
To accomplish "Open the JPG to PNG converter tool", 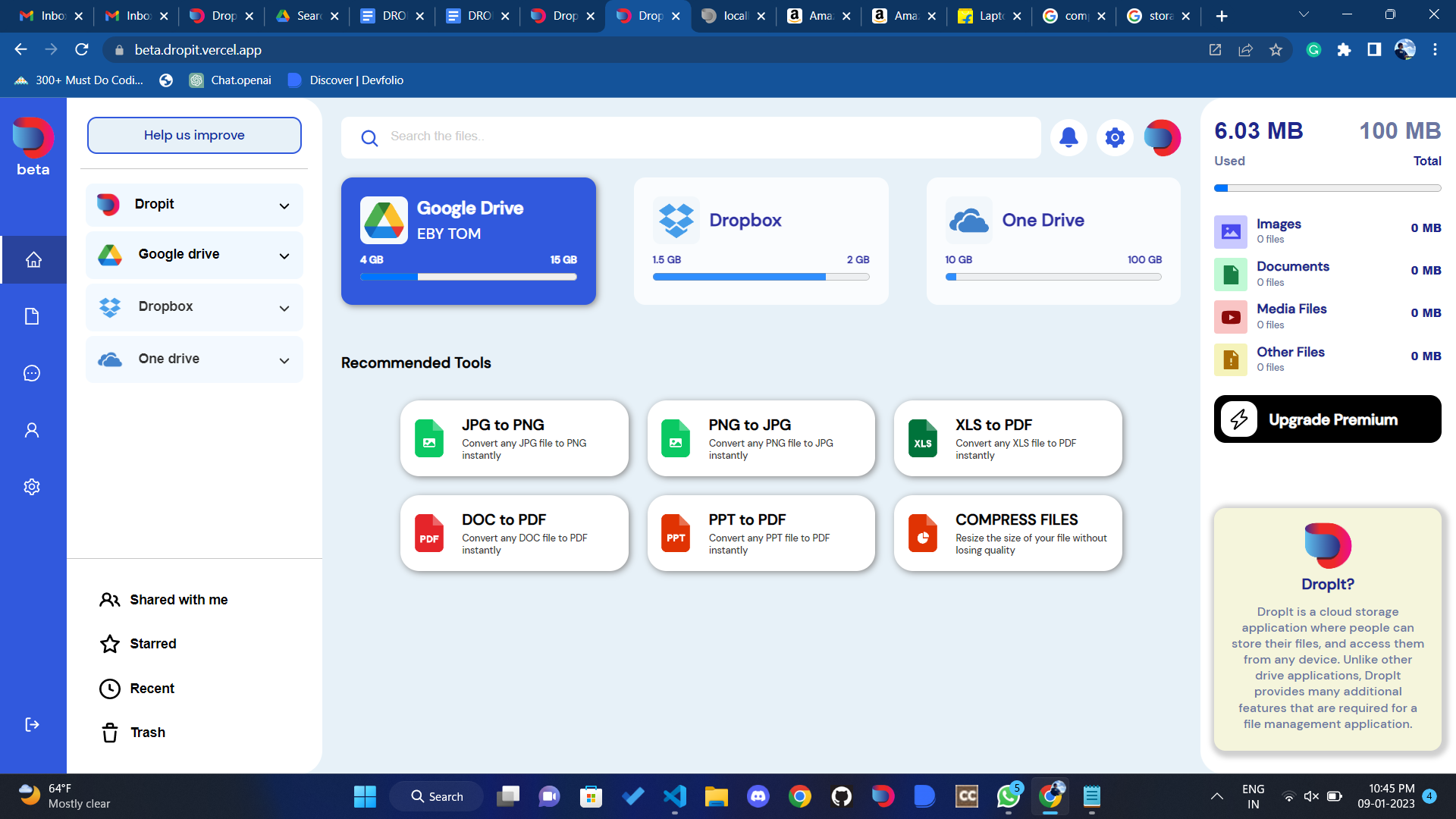I will [514, 438].
